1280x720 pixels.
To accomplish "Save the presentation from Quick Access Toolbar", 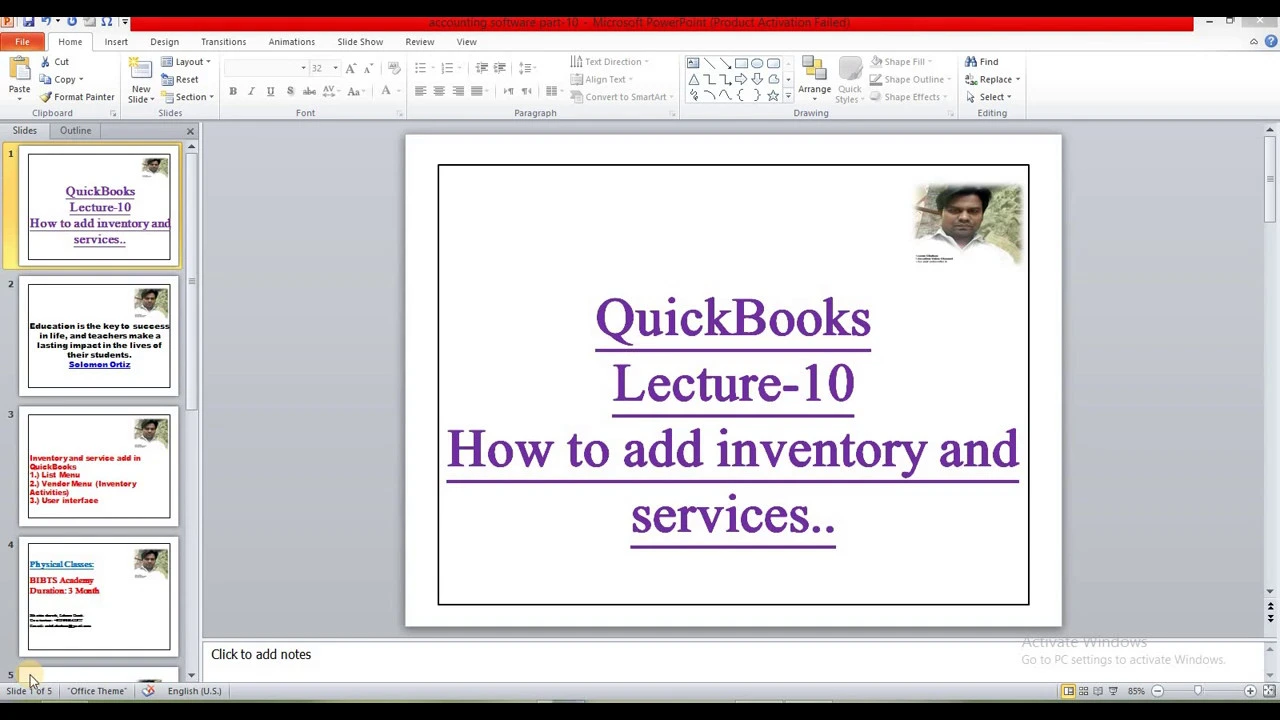I will click(x=28, y=21).
